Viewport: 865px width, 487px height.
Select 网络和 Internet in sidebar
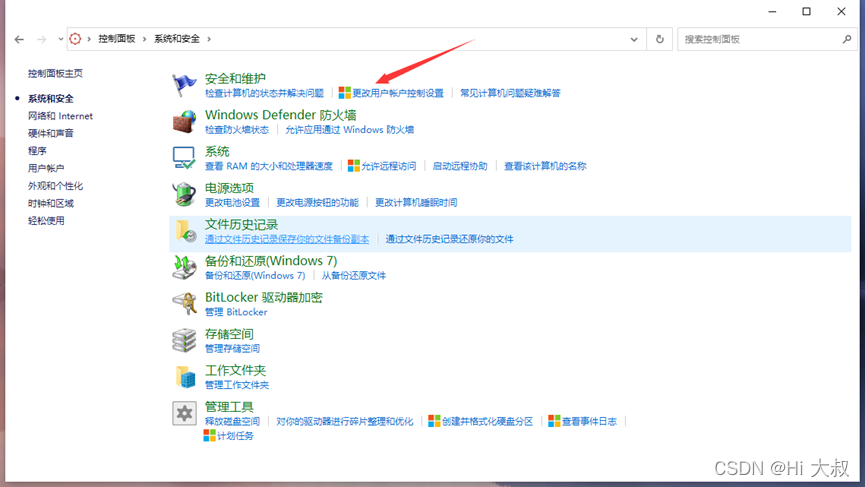[60, 116]
